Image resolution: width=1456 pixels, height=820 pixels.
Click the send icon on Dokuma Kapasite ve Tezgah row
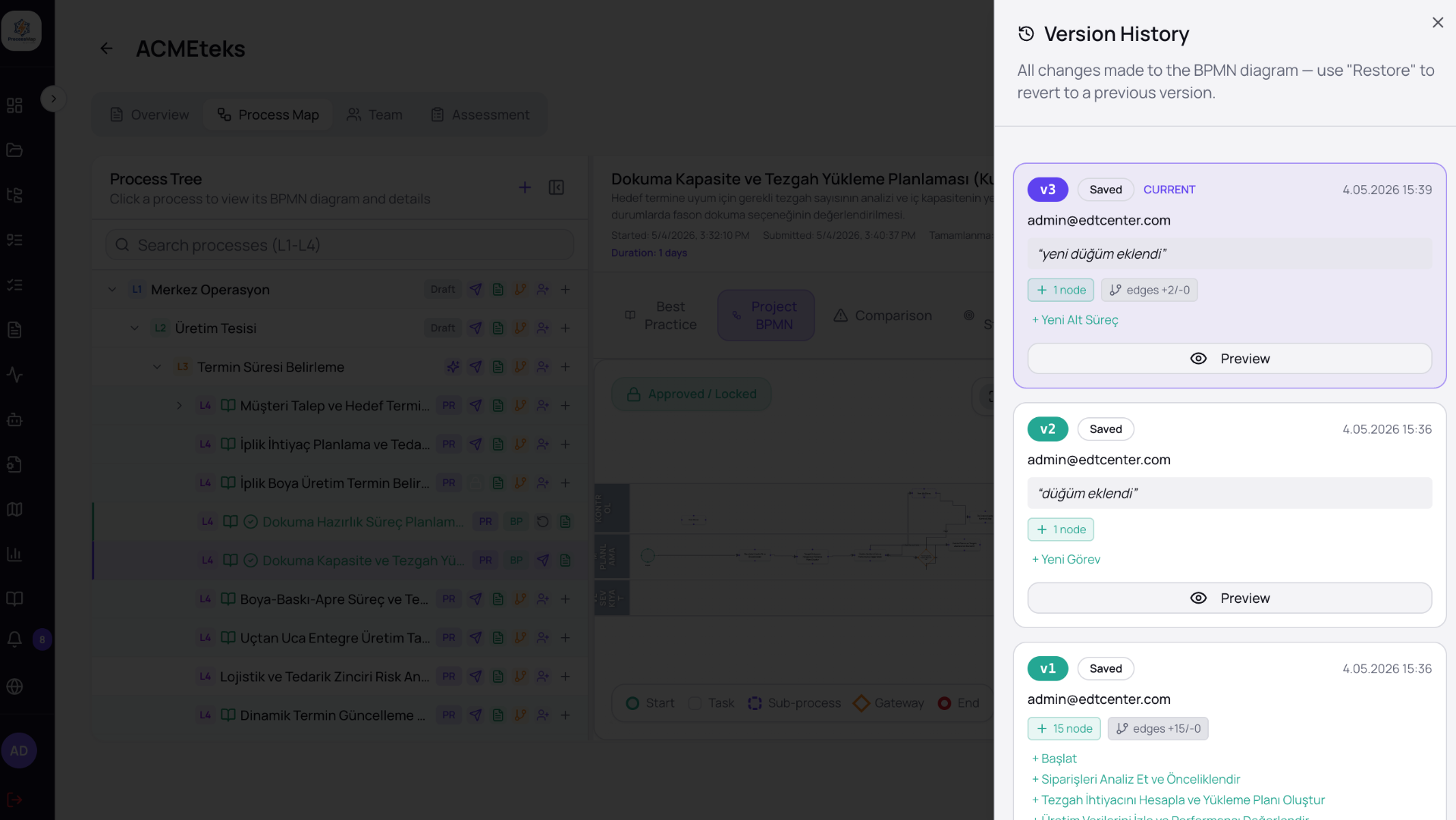tap(543, 561)
